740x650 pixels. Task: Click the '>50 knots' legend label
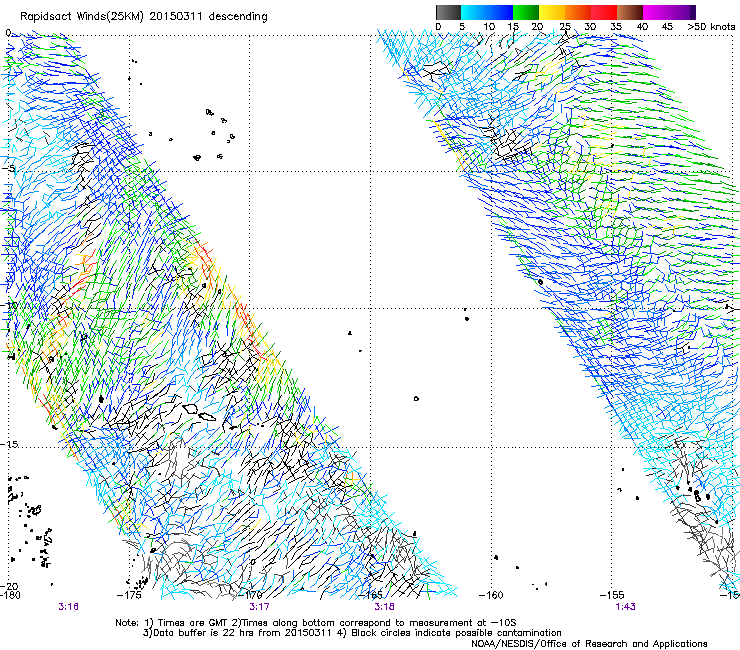click(711, 27)
